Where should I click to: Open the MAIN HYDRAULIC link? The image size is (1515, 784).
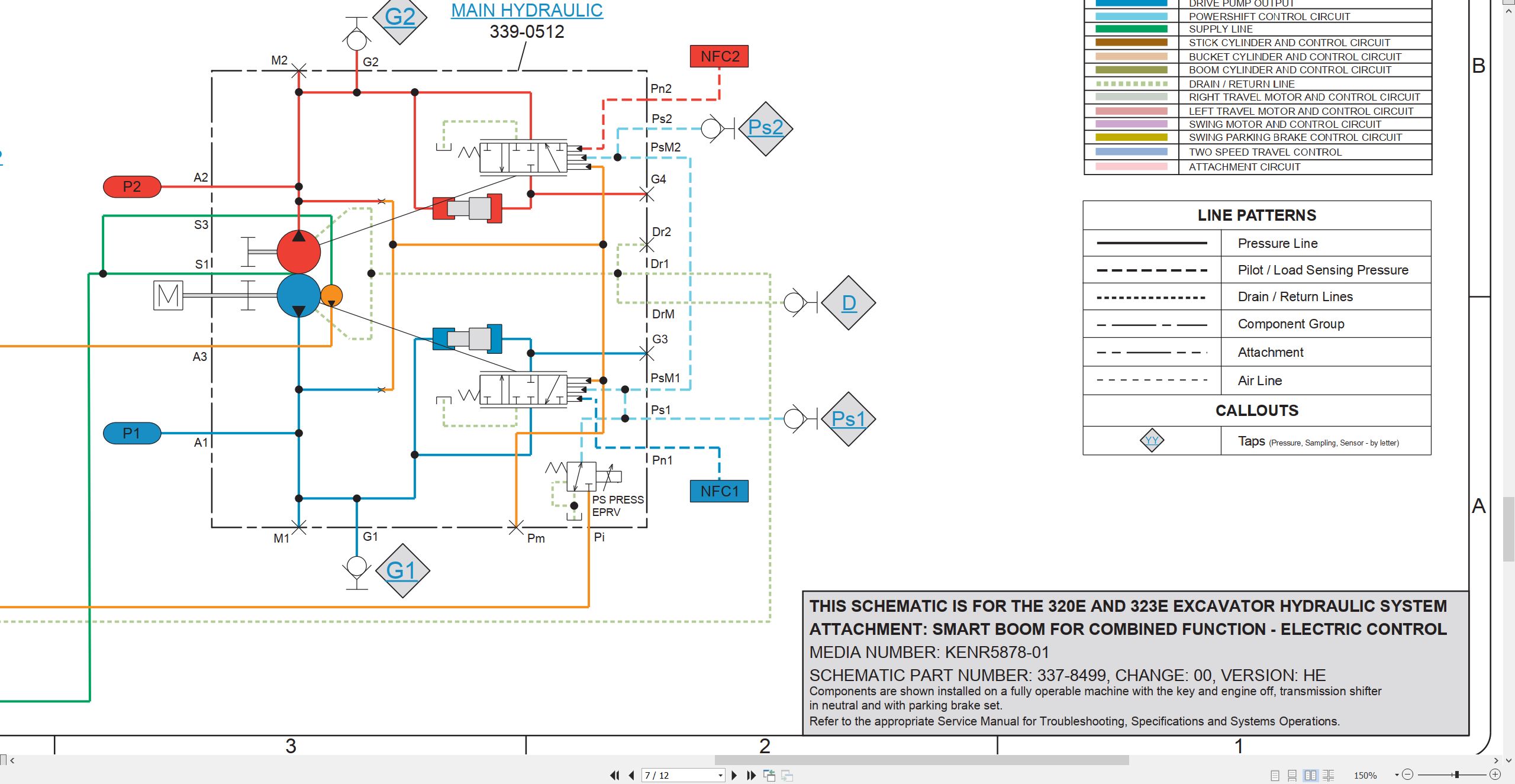[527, 11]
